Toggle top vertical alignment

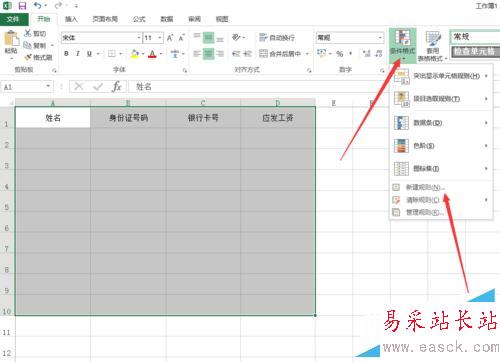click(197, 37)
